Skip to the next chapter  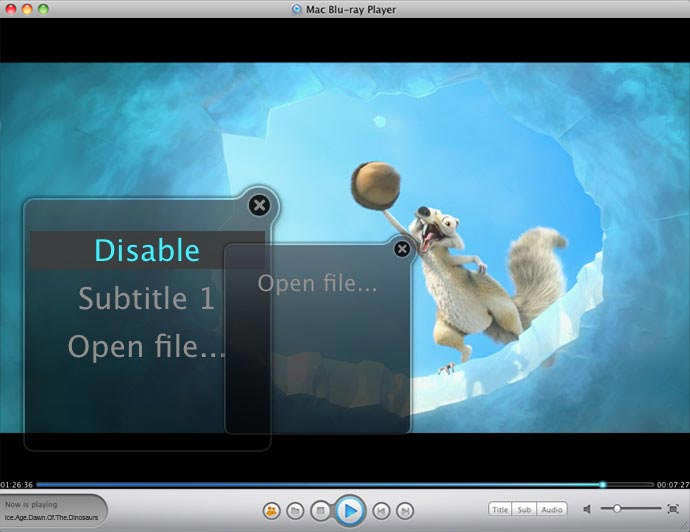(x=405, y=511)
